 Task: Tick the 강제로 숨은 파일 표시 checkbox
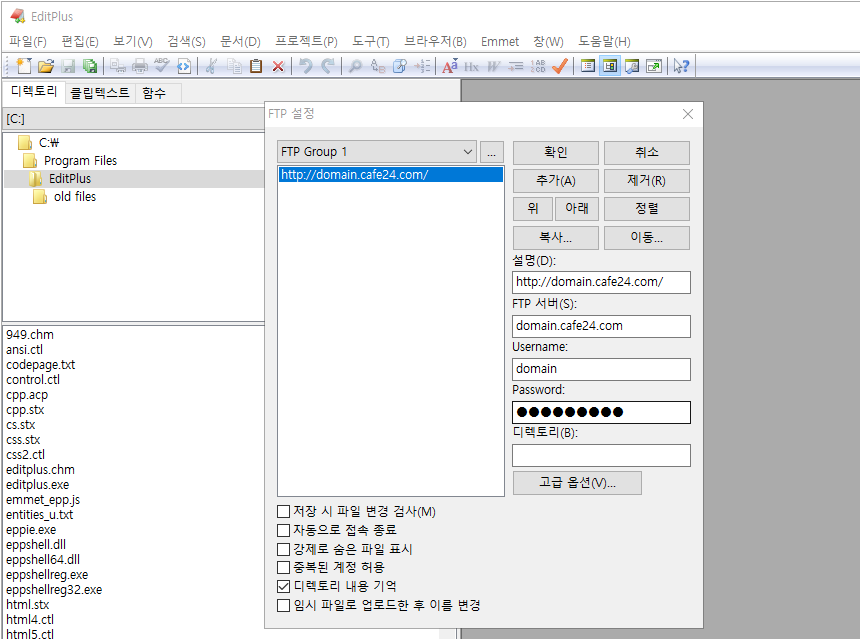pyautogui.click(x=284, y=549)
